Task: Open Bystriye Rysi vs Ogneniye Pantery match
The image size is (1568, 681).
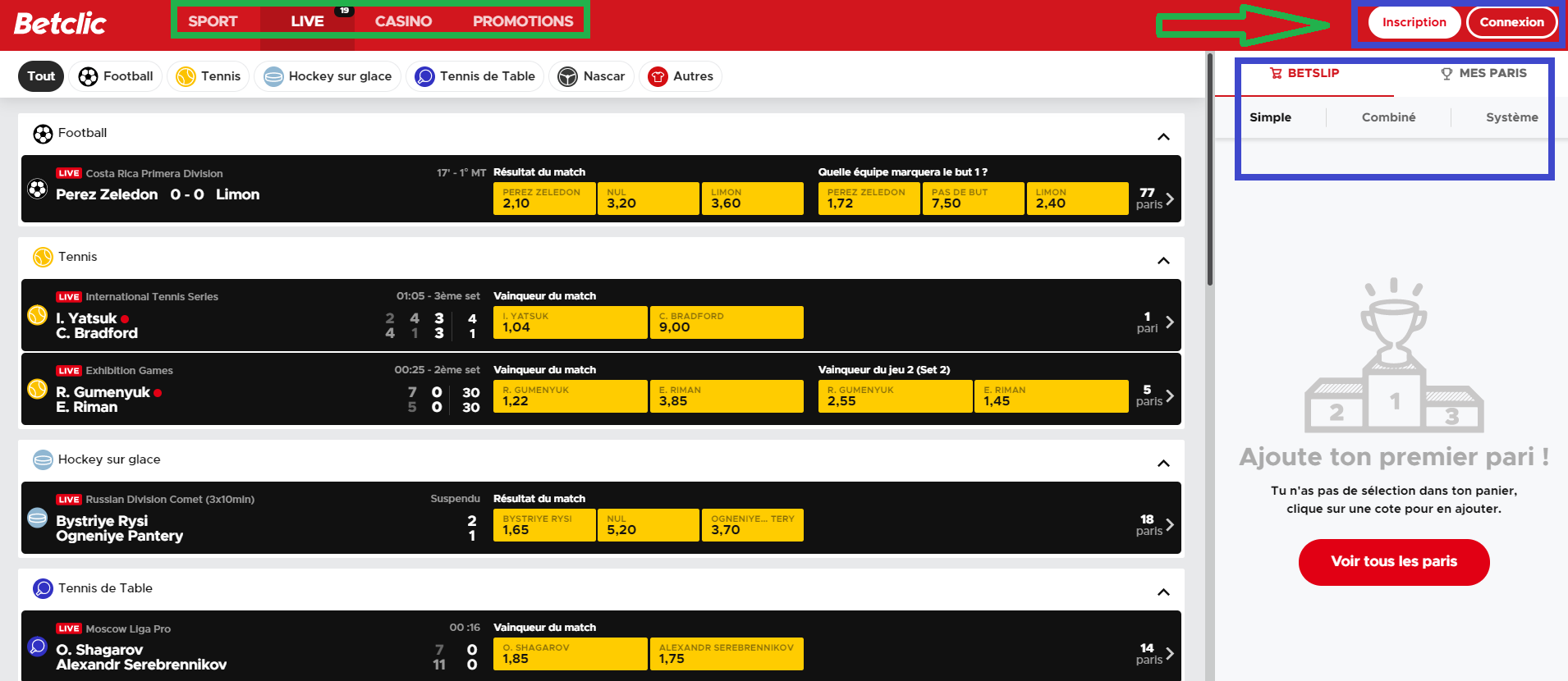Action: click(119, 528)
